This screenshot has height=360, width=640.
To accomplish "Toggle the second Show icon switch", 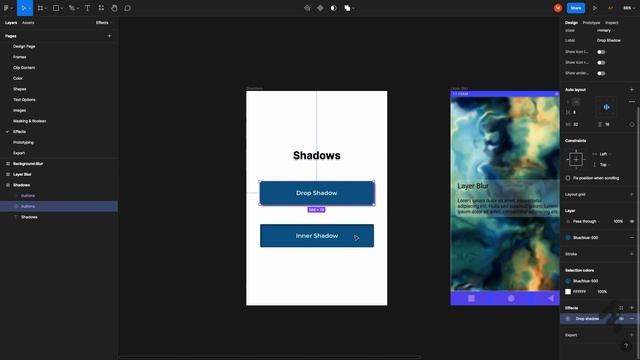I will point(601,62).
